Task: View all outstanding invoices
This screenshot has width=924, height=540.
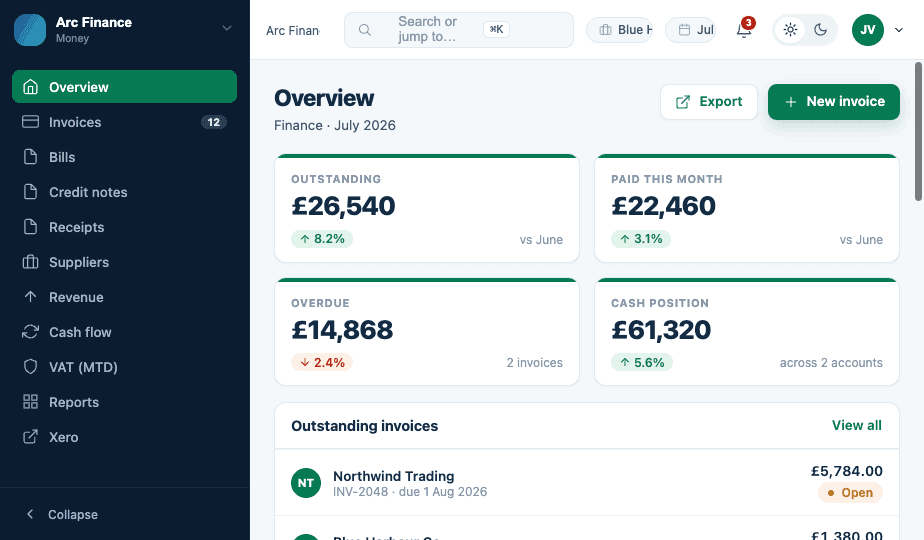Action: tap(857, 425)
